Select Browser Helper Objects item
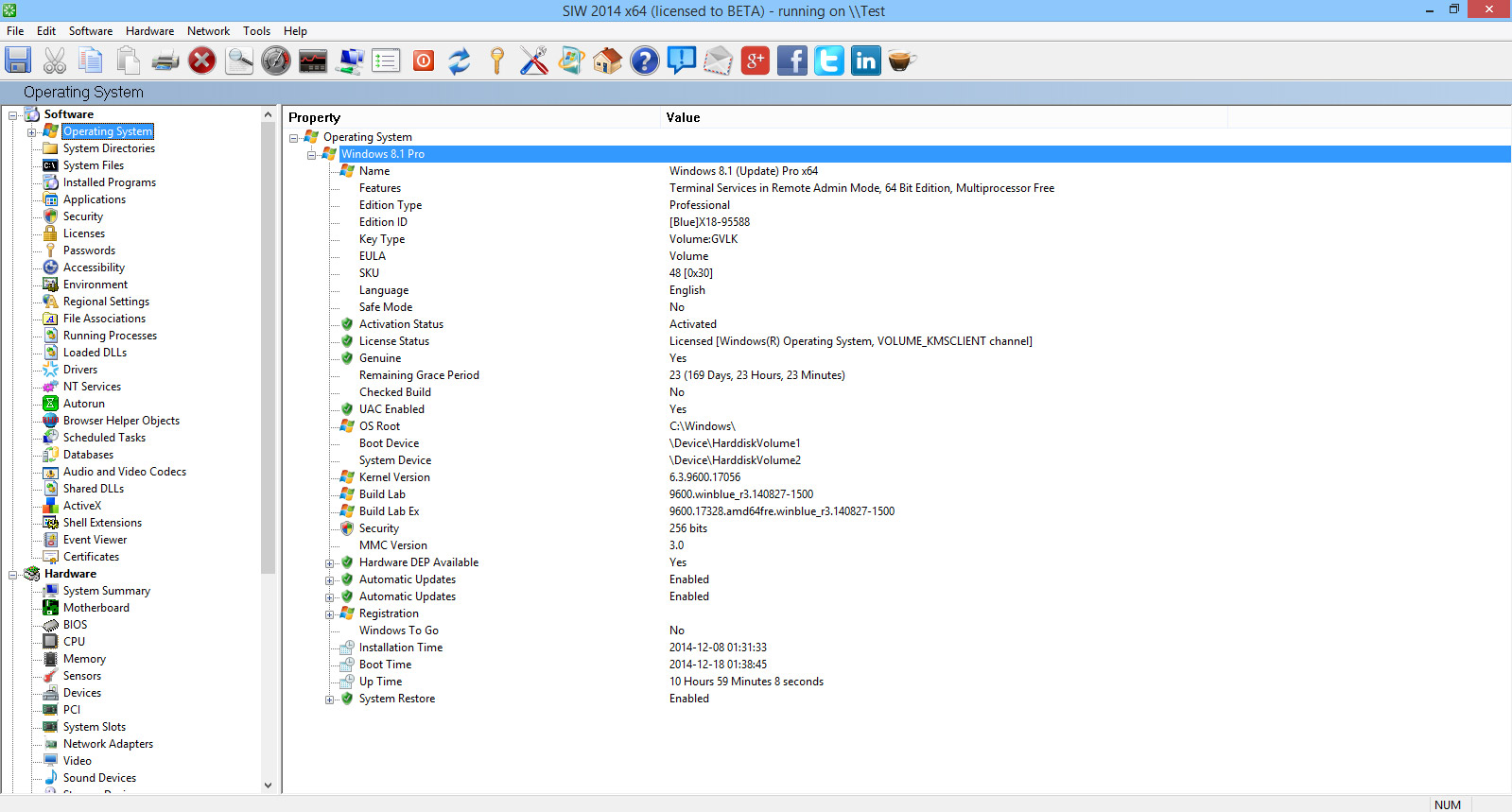The image size is (1512, 812). click(121, 421)
